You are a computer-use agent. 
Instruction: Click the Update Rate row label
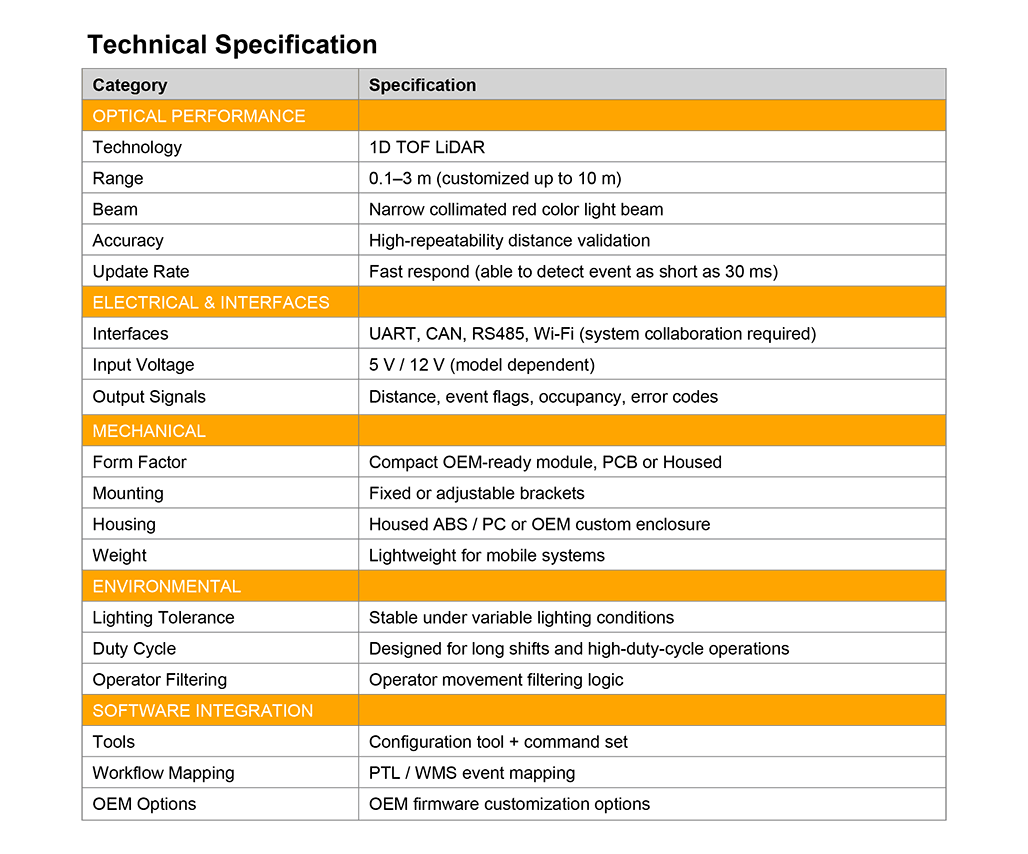tap(141, 271)
